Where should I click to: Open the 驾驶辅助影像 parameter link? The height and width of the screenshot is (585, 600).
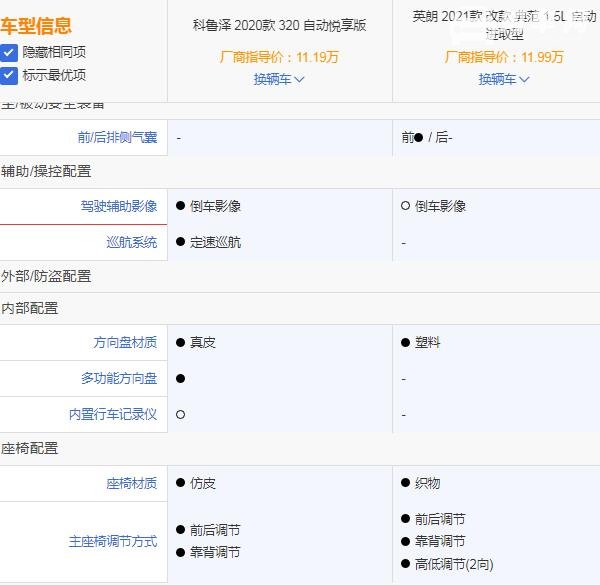(119, 206)
